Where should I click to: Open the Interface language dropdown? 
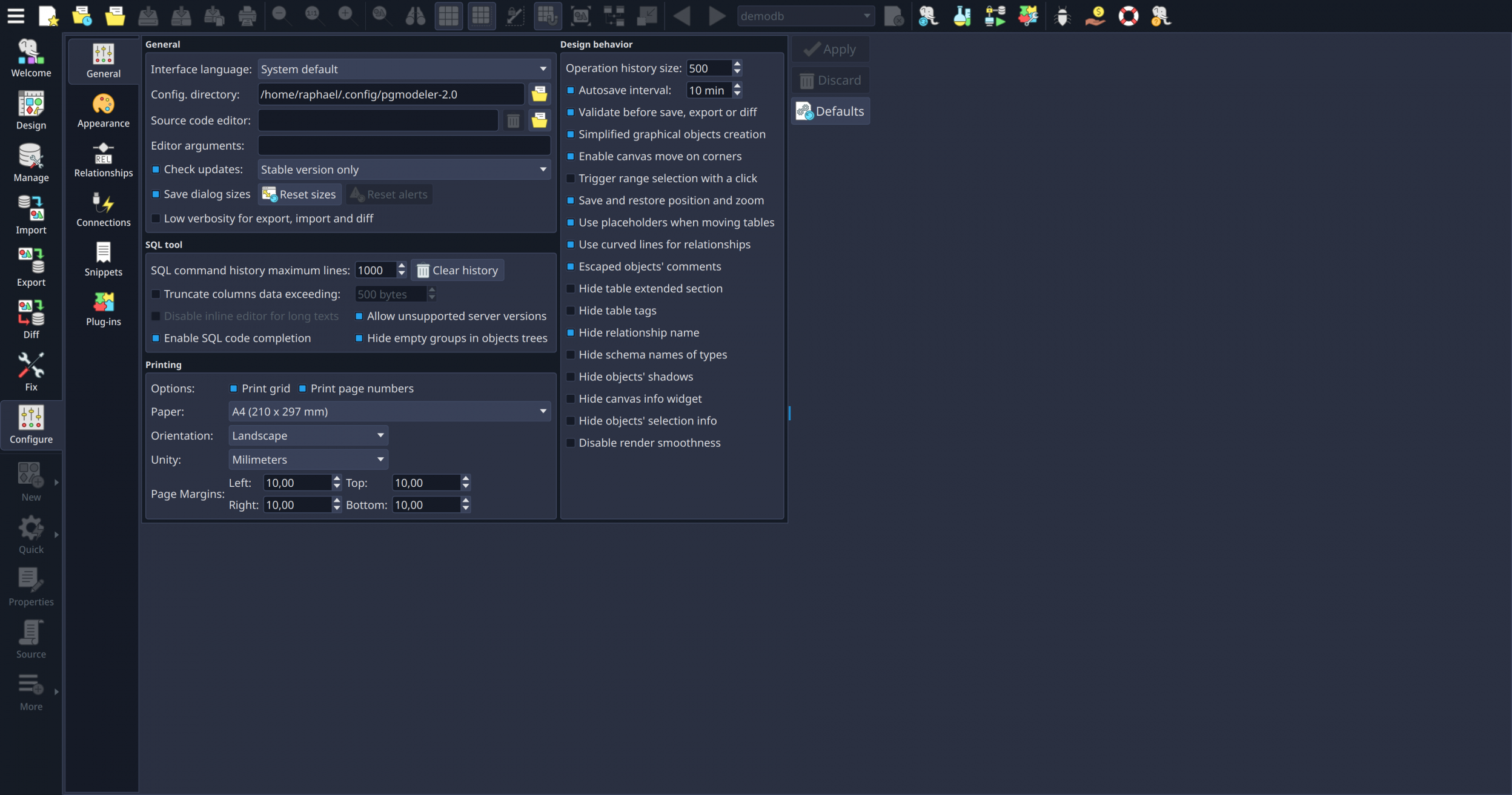coord(403,69)
